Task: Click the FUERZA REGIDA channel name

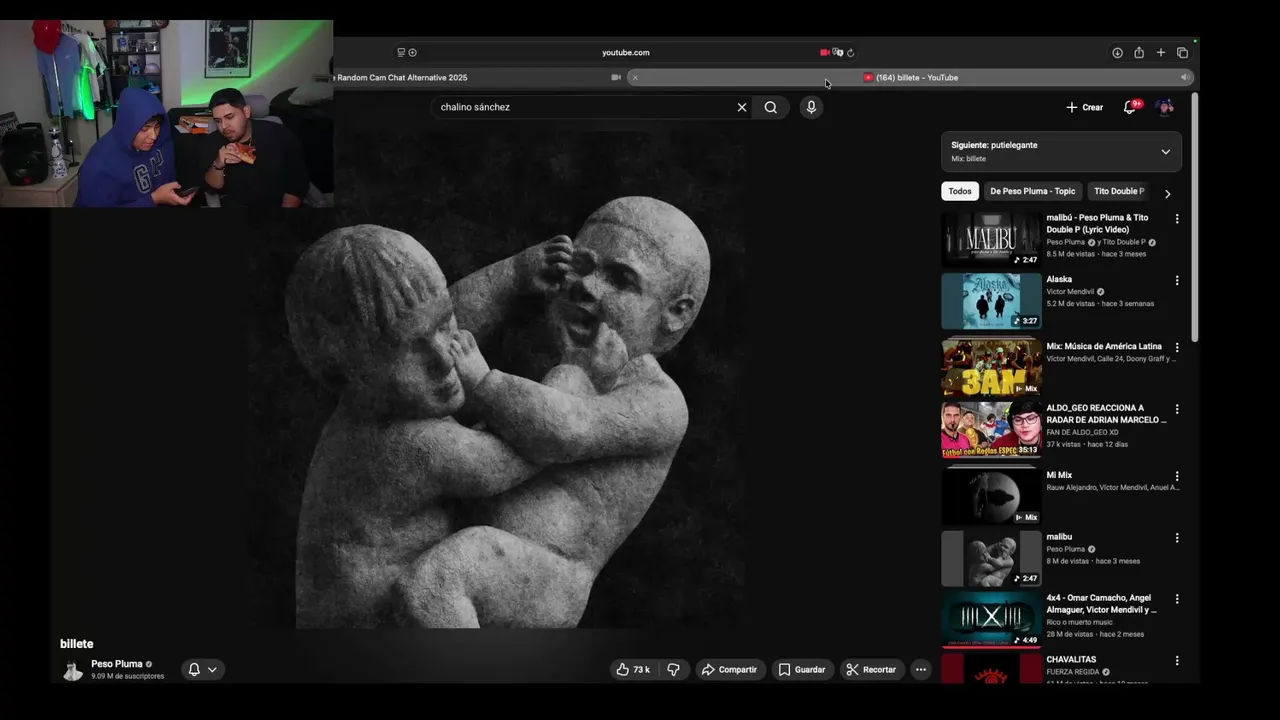Action: [x=1073, y=672]
